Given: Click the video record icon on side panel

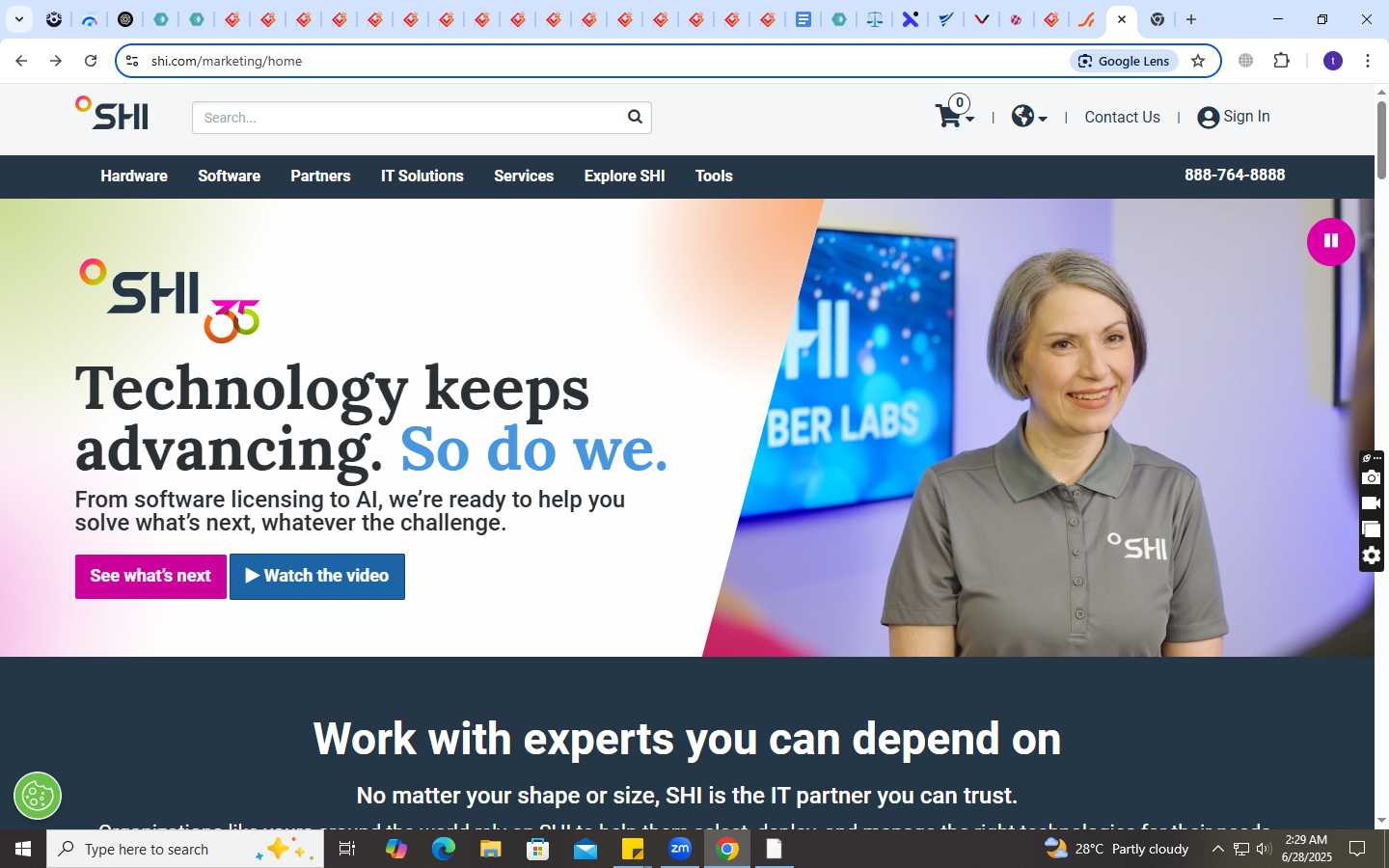Looking at the screenshot, I should tap(1371, 503).
